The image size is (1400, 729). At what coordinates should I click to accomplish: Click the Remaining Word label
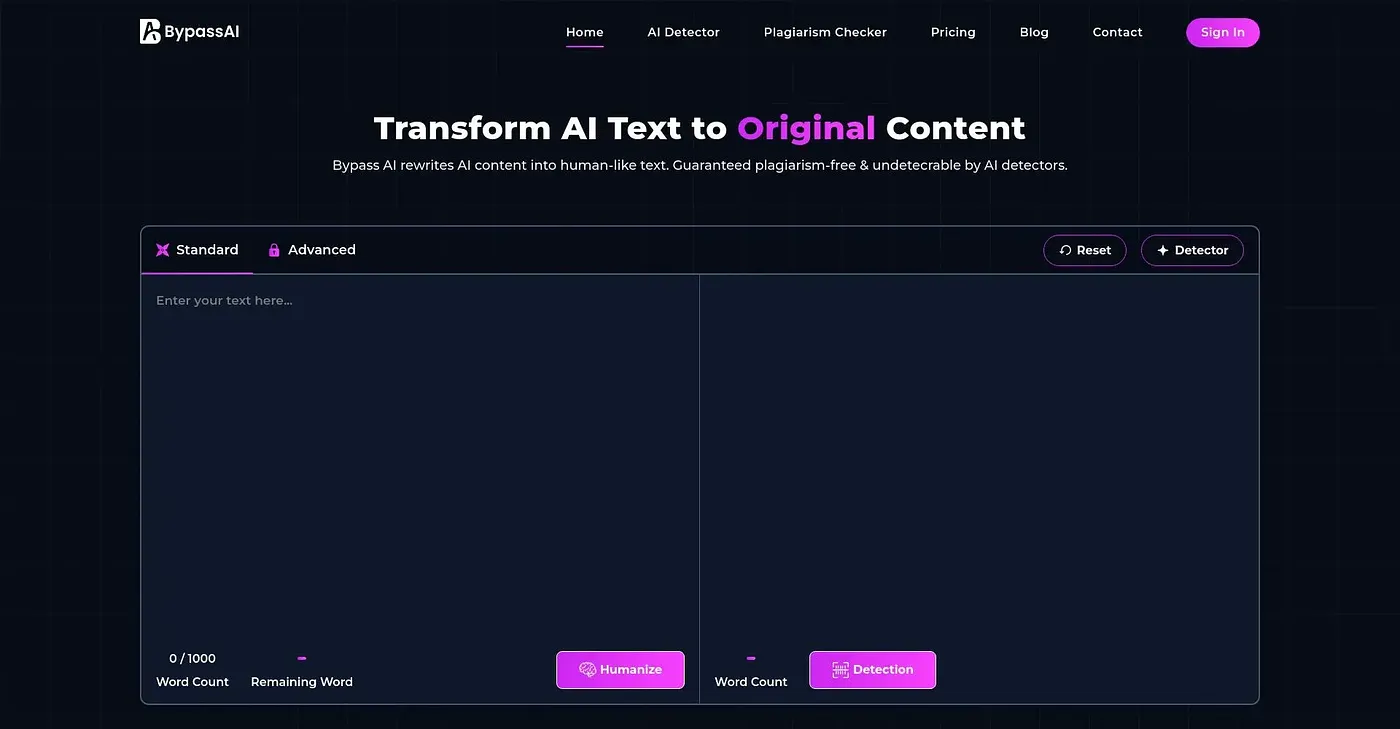click(302, 682)
